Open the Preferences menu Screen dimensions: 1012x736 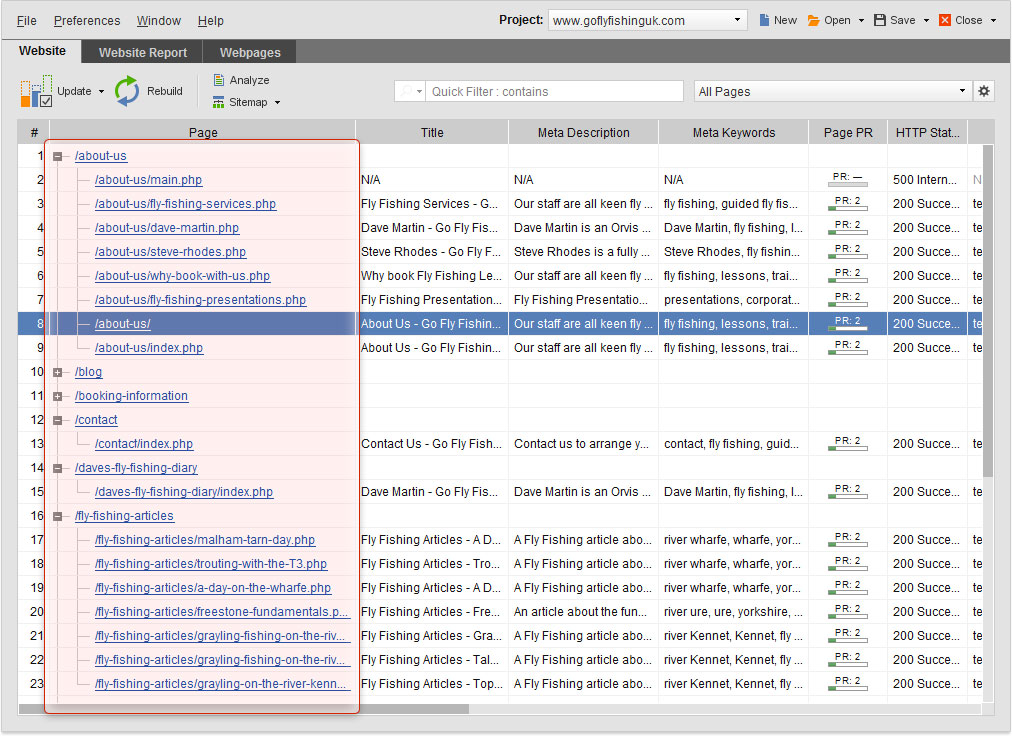[x=87, y=20]
